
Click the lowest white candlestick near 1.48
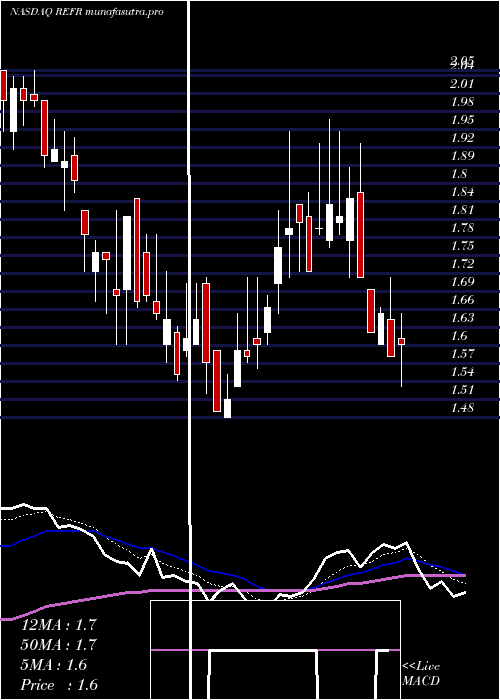(227, 408)
